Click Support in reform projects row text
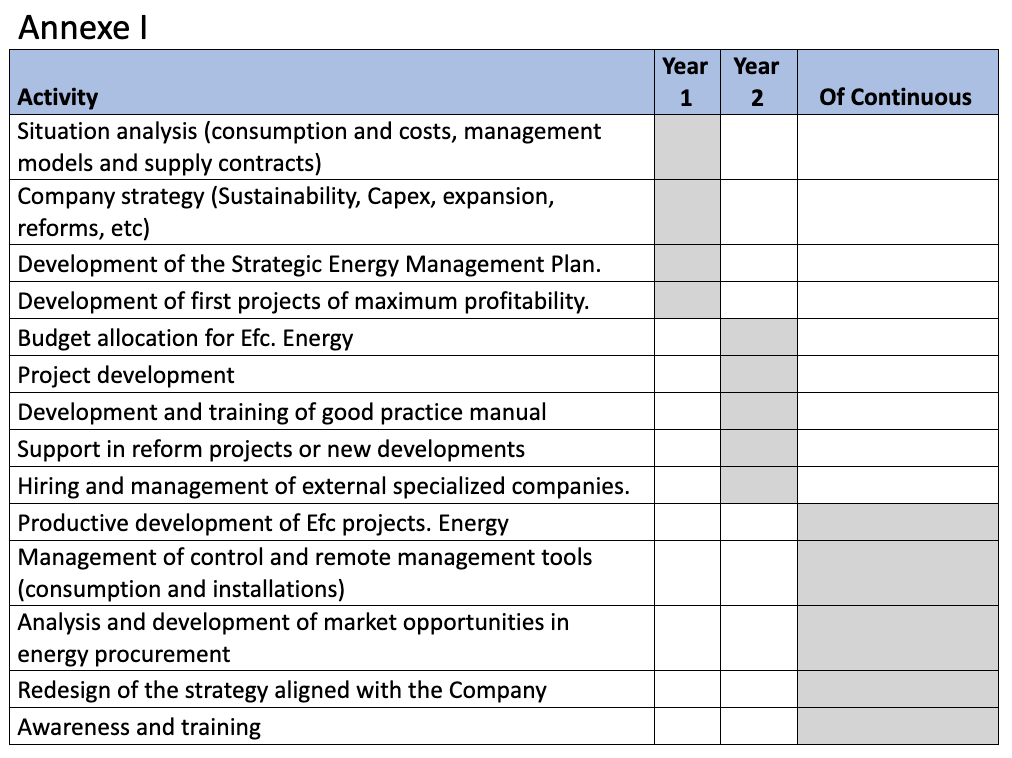Image resolution: width=1012 pixels, height=758 pixels. [x=271, y=449]
